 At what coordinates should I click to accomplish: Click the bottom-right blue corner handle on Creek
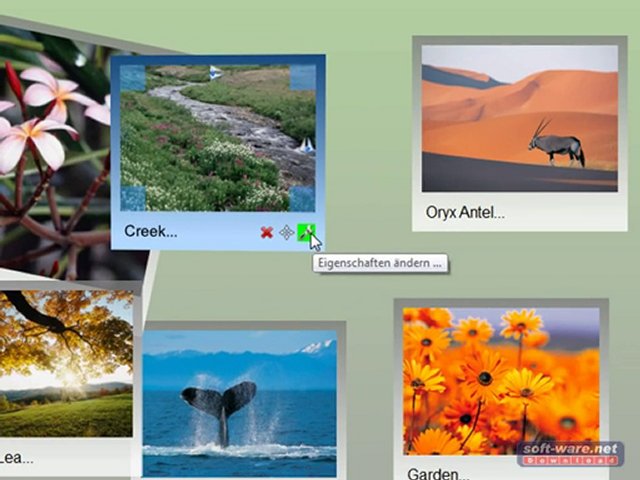[302, 199]
